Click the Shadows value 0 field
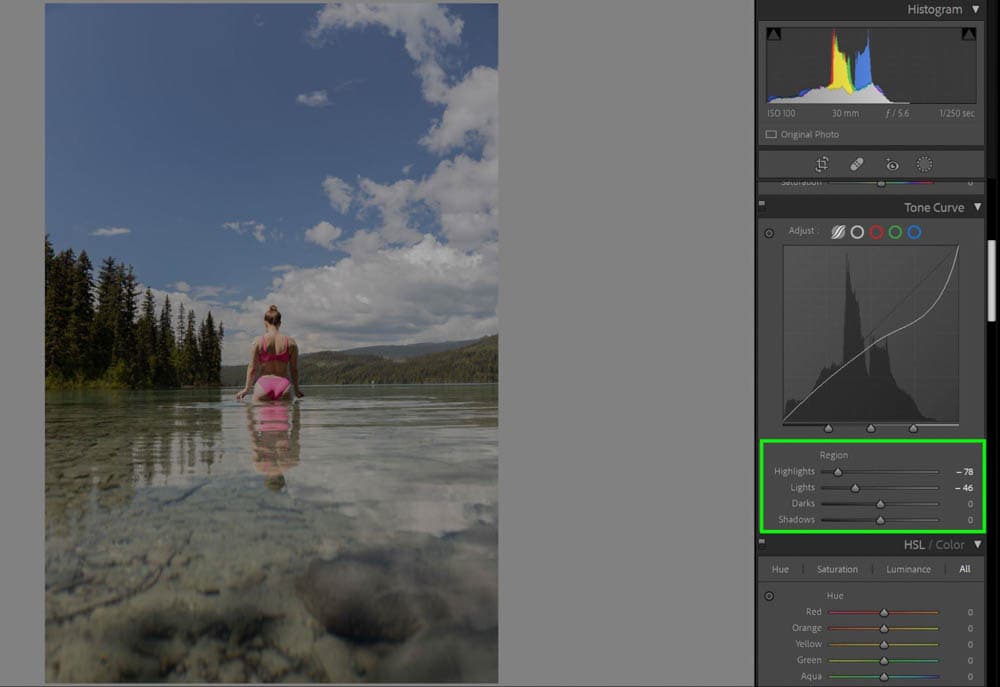Screen dimensions: 1000x687 click(970, 520)
